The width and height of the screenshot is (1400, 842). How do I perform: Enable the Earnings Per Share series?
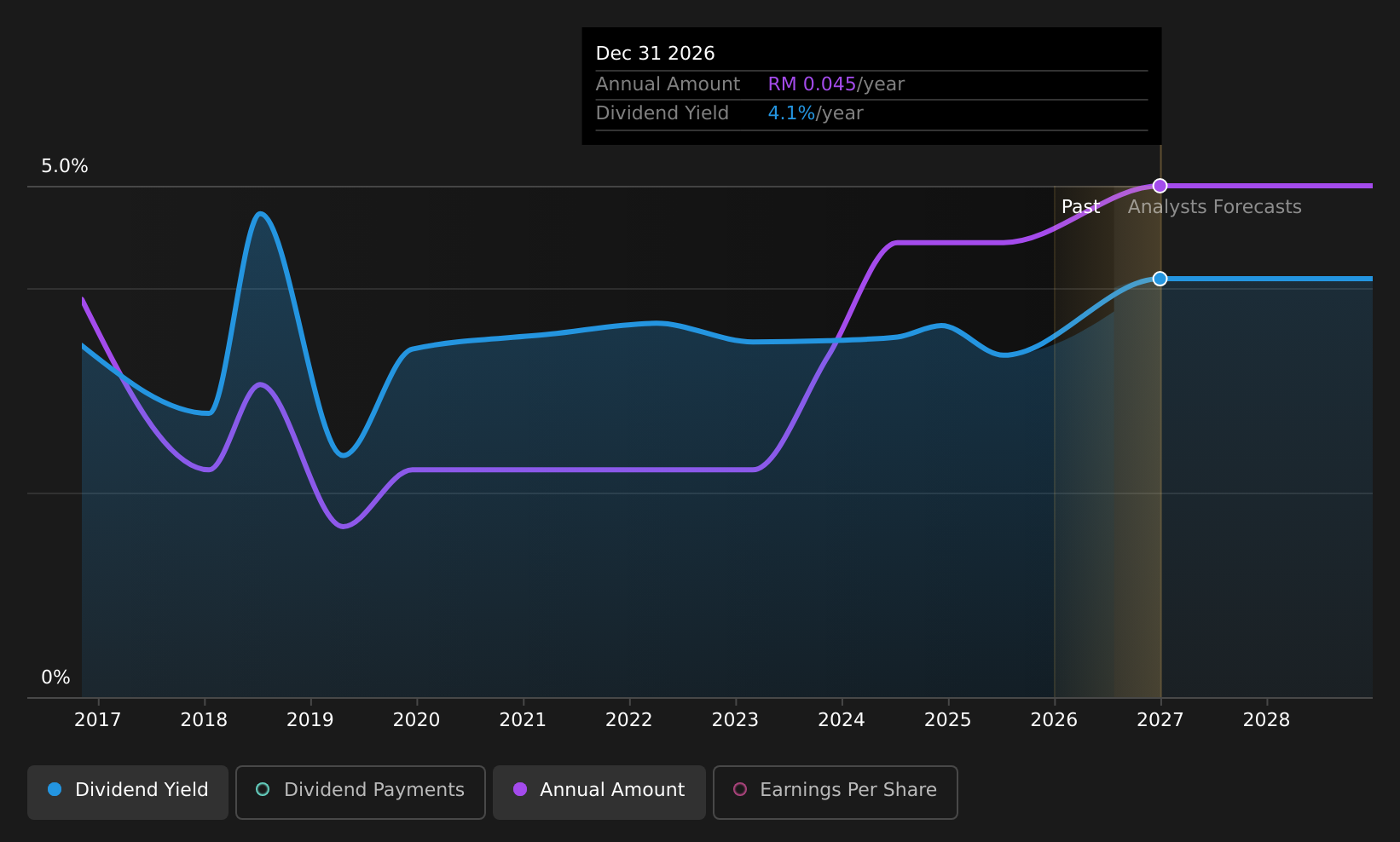[x=836, y=792]
